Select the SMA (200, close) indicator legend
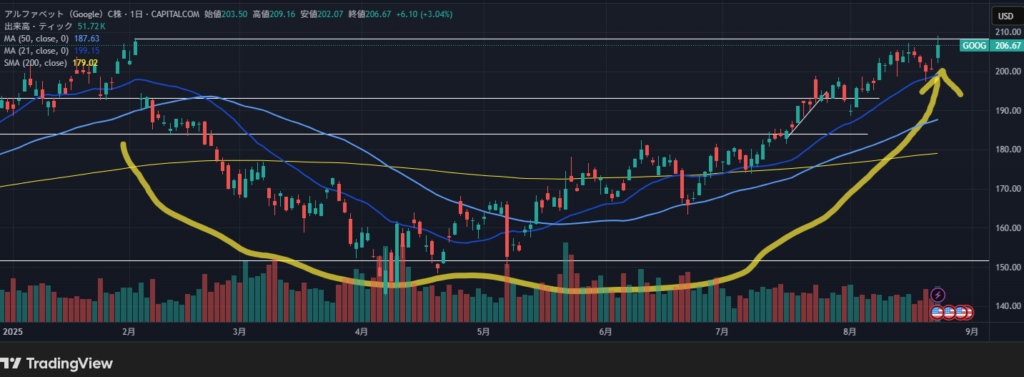1024x377 pixels. 35,63
